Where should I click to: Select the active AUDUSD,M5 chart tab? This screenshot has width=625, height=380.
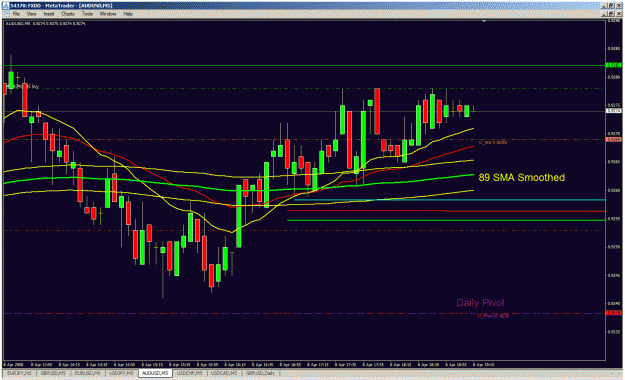[155, 373]
